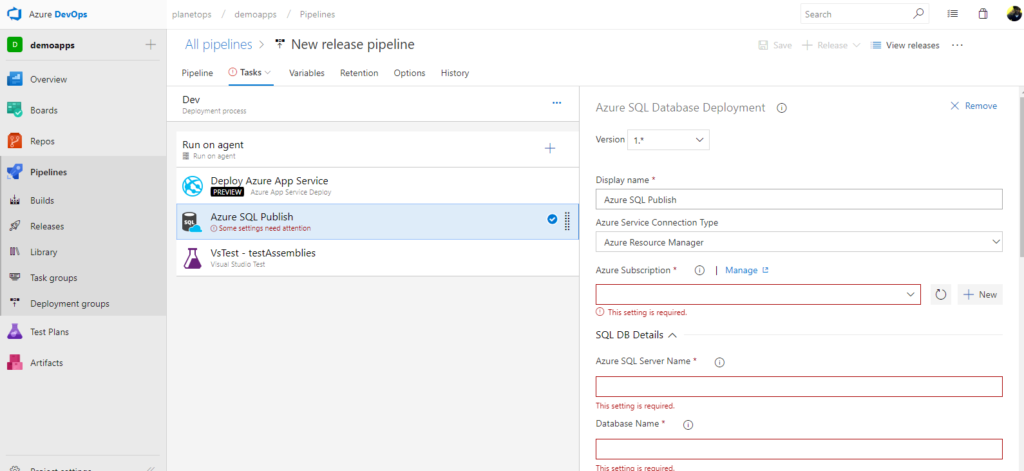Image resolution: width=1024 pixels, height=471 pixels.
Task: Open the task Version dropdown
Action: coord(668,140)
